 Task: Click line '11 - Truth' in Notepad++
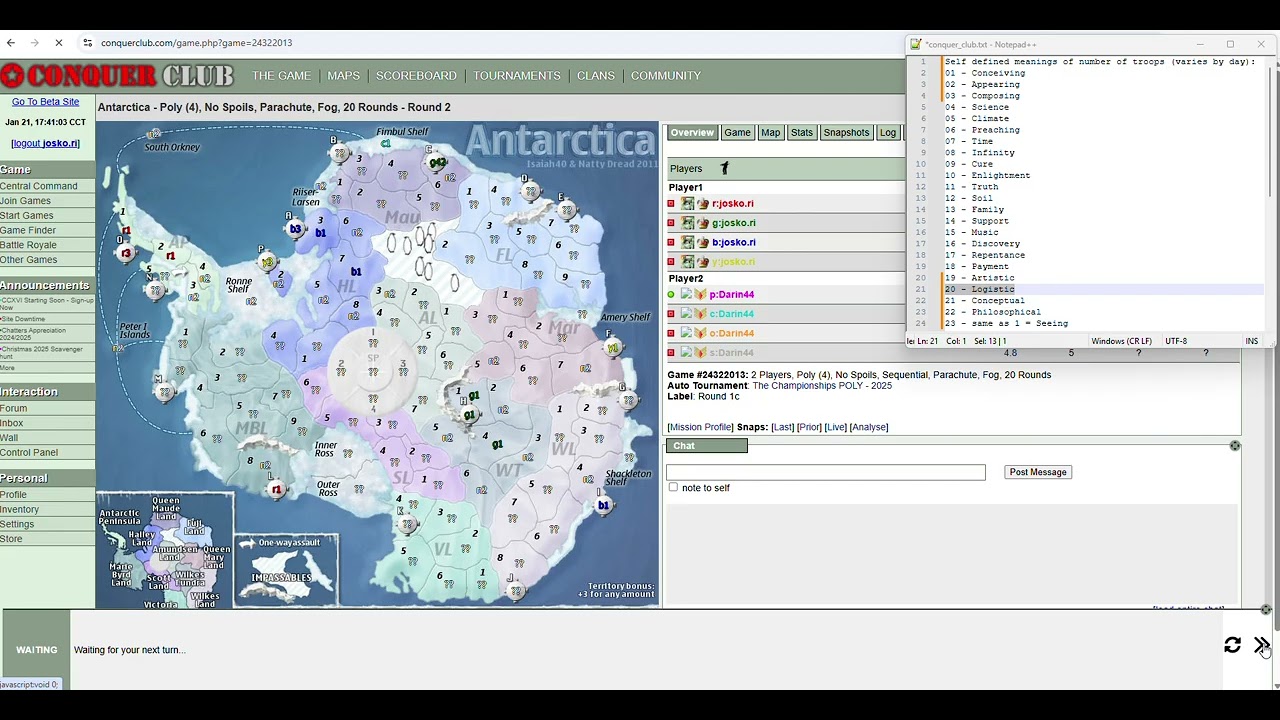pos(972,187)
